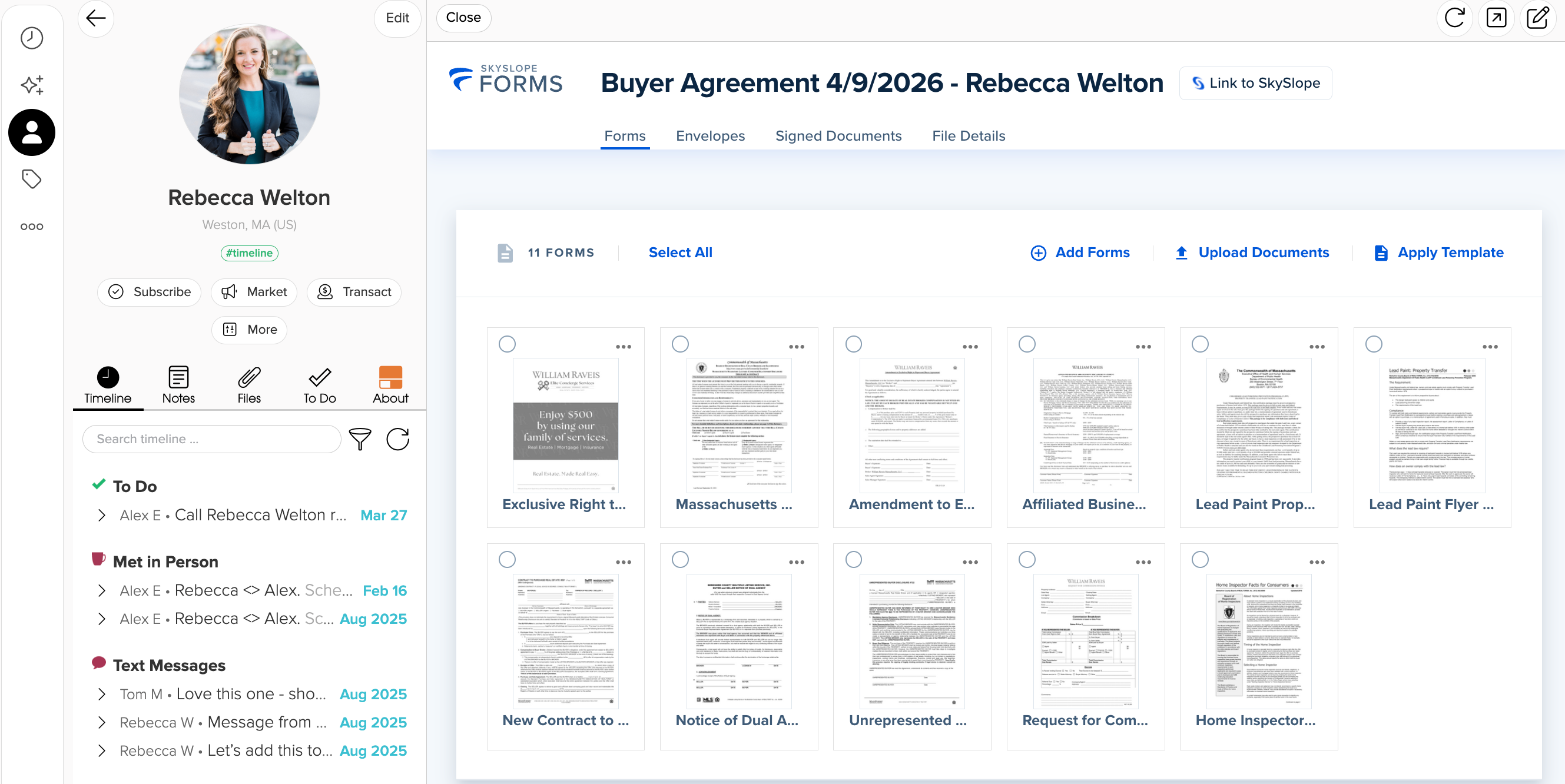Image resolution: width=1565 pixels, height=784 pixels.
Task: Click the Search timeline input field
Action: click(x=211, y=439)
